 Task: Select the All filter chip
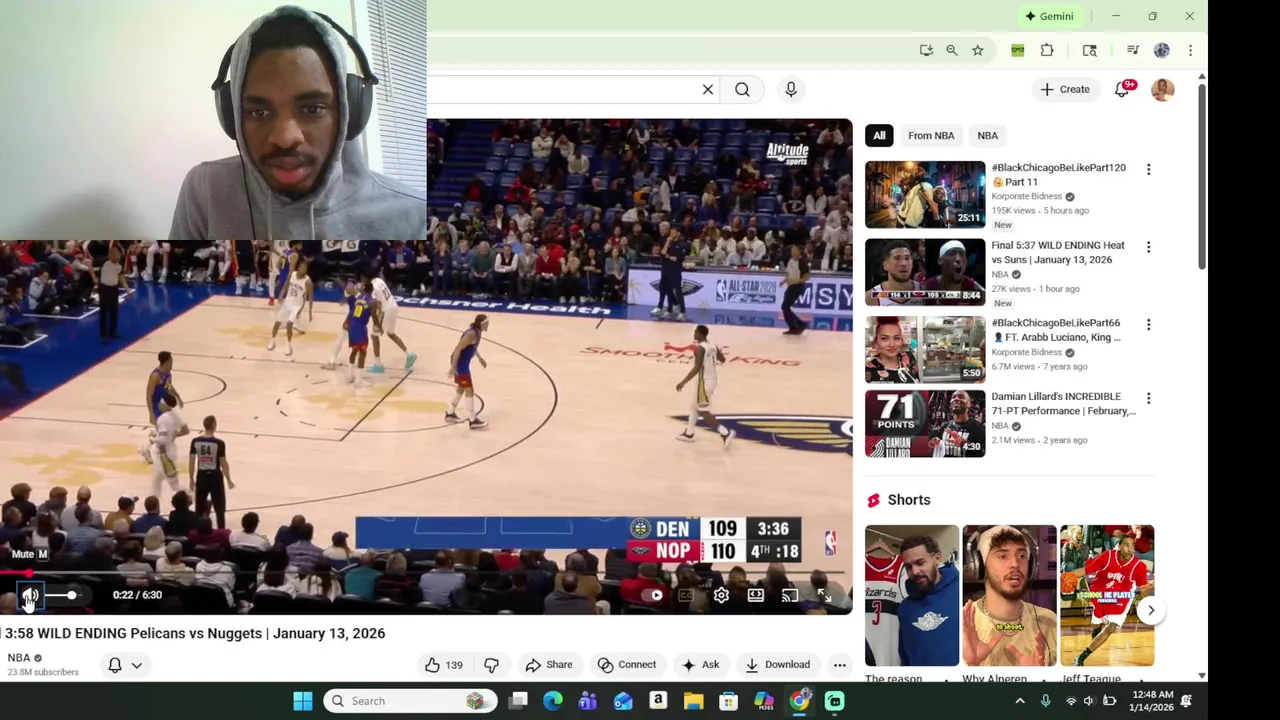pos(879,135)
